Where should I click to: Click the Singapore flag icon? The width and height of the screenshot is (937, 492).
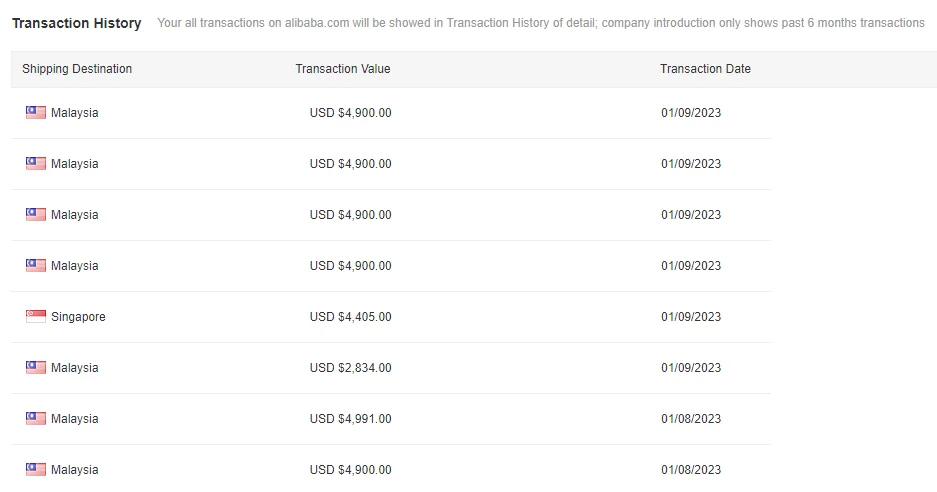36,317
